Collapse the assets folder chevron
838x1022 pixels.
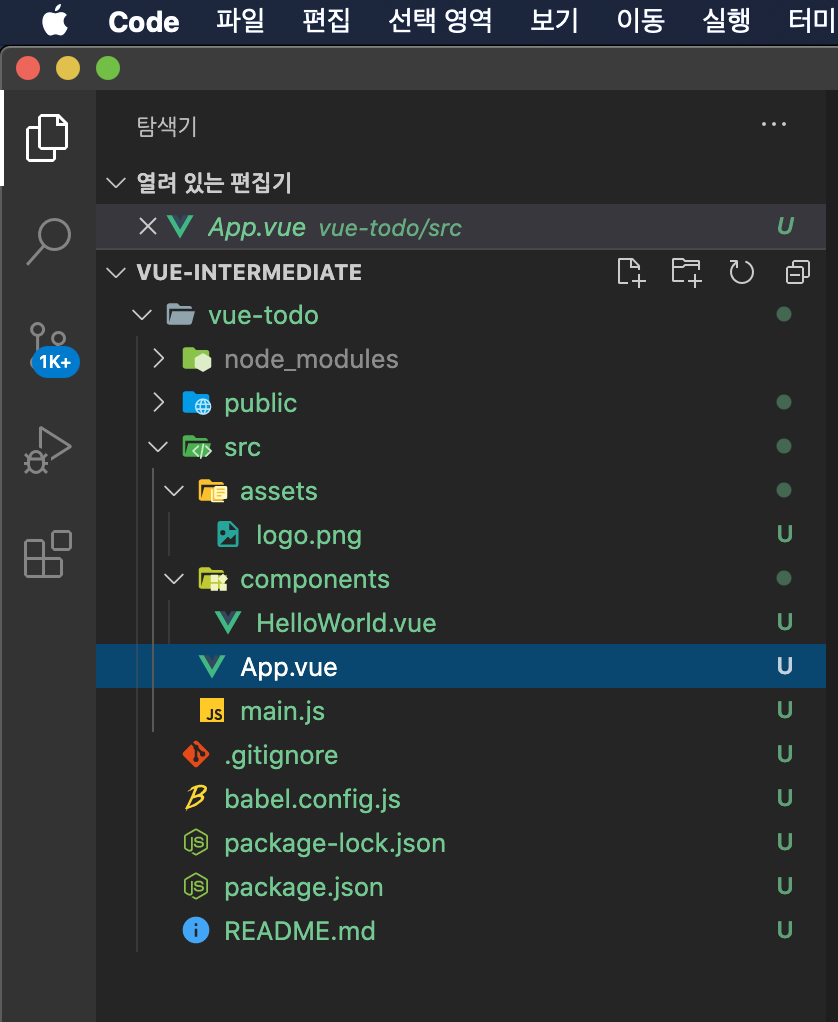tap(174, 491)
